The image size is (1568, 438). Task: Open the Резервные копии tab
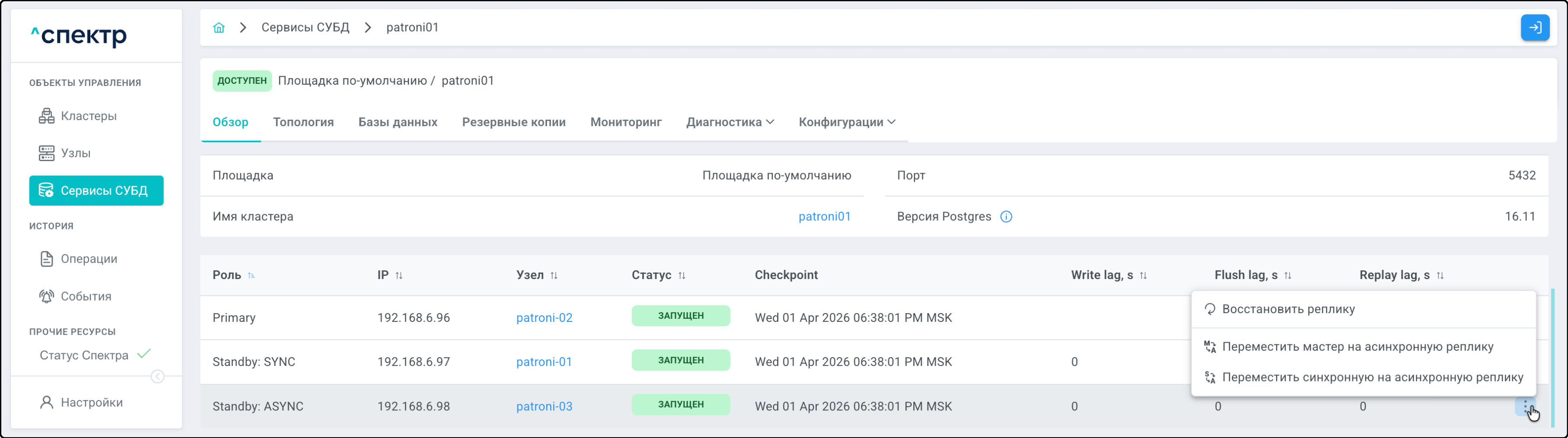click(514, 122)
